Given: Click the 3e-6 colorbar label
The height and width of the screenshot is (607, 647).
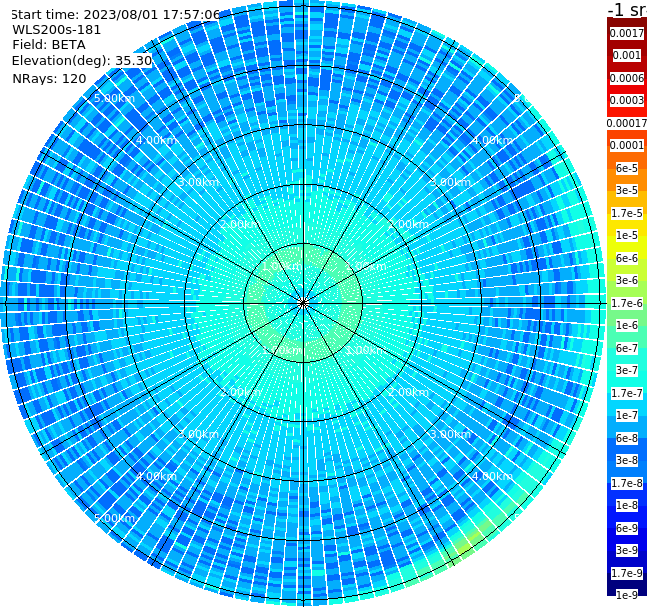Looking at the screenshot, I should (627, 280).
